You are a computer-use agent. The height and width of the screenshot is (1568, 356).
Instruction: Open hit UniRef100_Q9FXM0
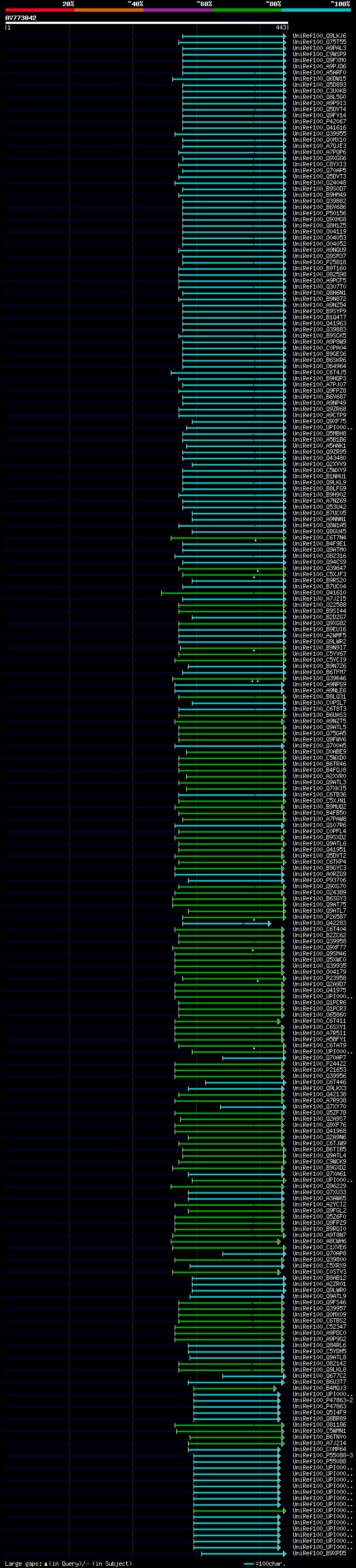point(319,60)
